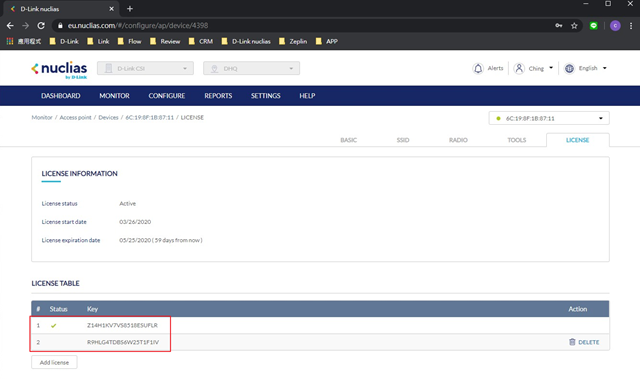
Task: Click the license expiration date 05/25/2020
Action: coord(161,240)
